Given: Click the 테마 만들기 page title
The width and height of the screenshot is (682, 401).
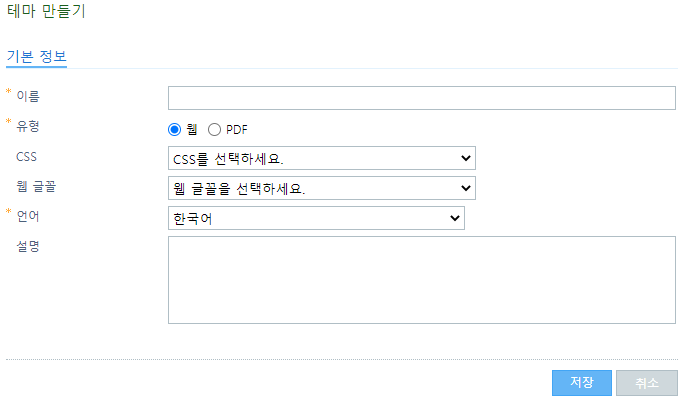Looking at the screenshot, I should 46,11.
